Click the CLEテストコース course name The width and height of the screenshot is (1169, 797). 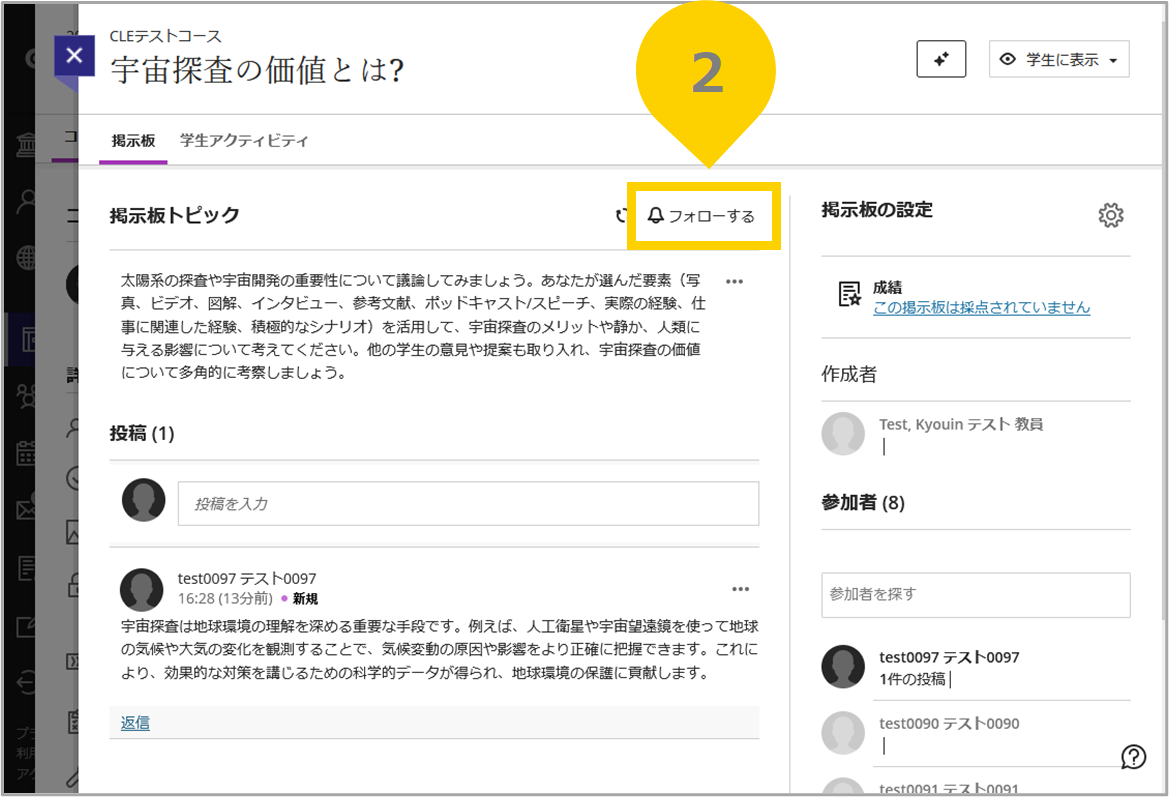[x=166, y=37]
